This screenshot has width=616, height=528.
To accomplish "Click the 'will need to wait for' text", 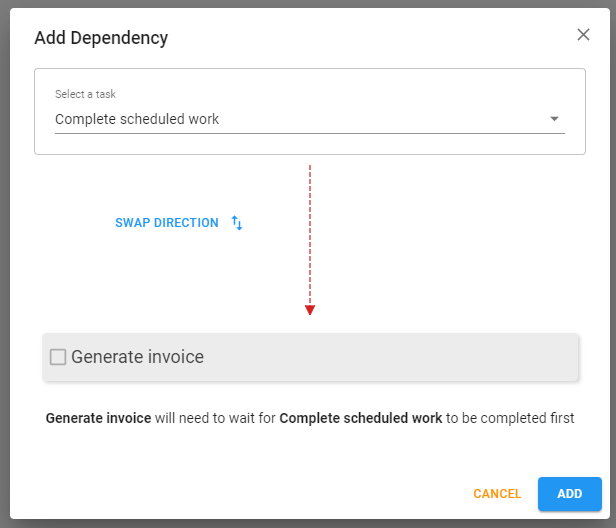I will tap(215, 418).
